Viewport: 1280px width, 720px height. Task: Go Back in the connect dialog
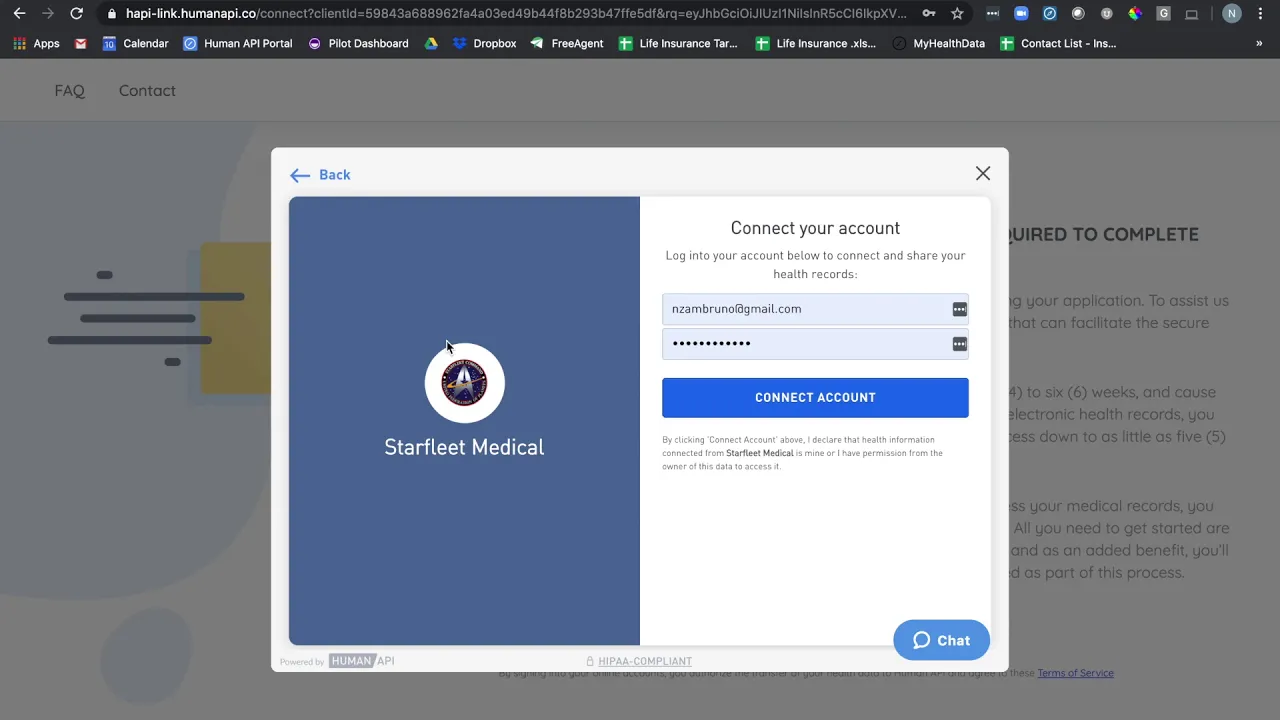coord(320,175)
